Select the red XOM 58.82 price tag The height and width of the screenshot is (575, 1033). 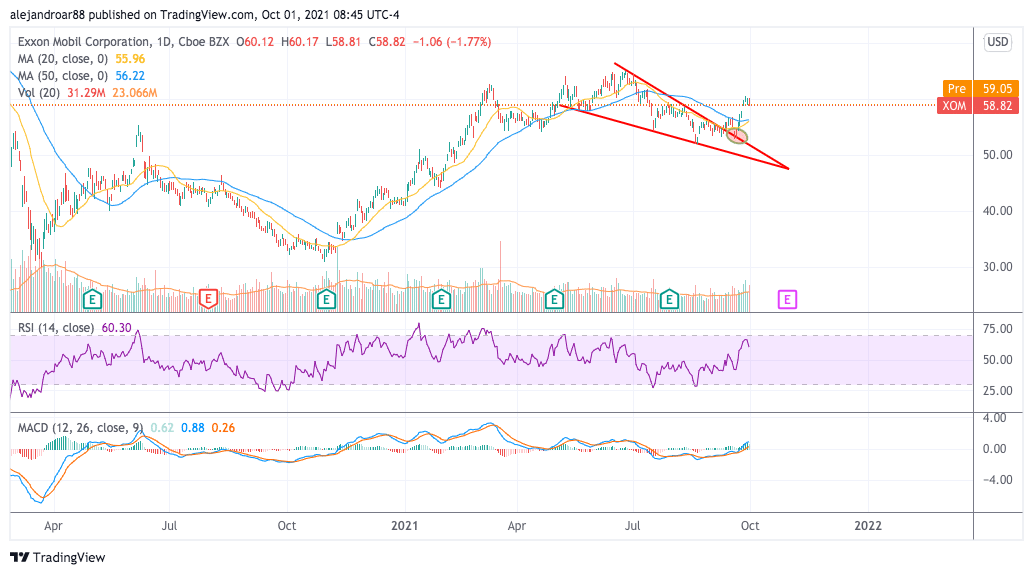pyautogui.click(x=978, y=105)
